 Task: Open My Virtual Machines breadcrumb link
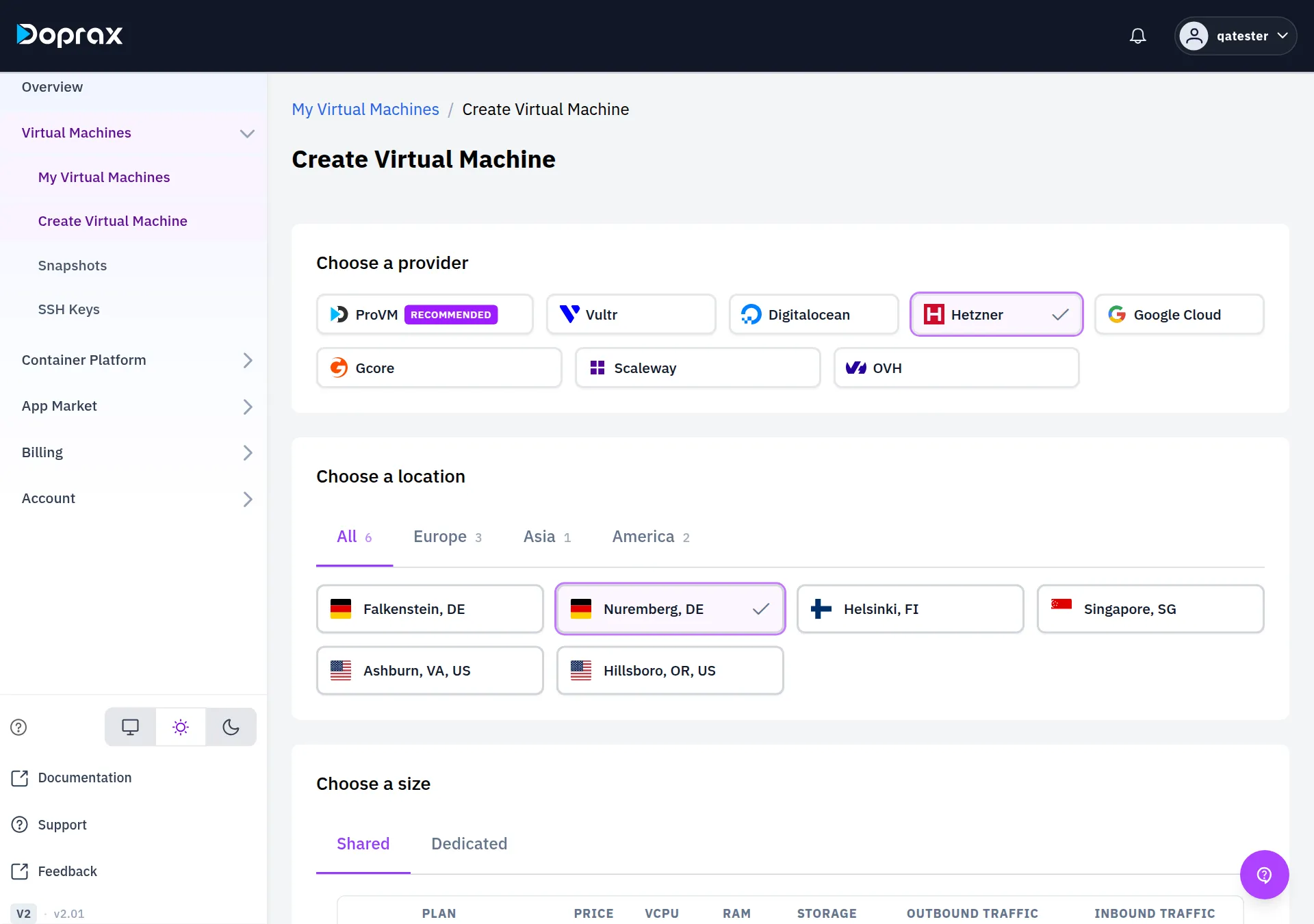coord(365,110)
